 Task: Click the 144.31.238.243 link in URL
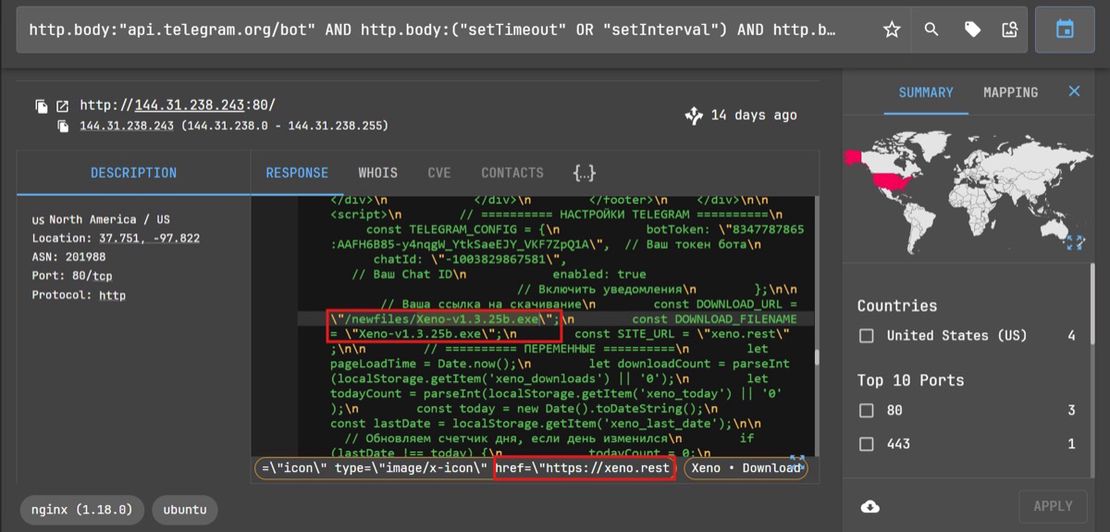190,105
